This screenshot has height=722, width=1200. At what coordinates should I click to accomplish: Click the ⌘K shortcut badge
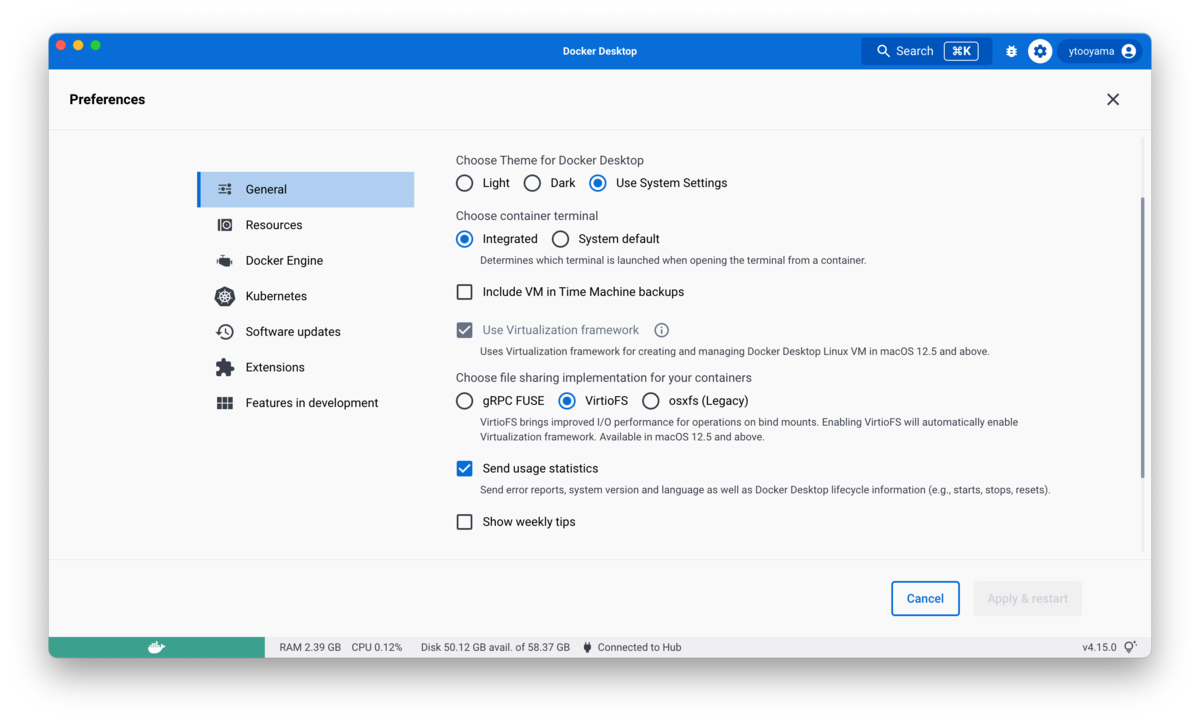961,51
